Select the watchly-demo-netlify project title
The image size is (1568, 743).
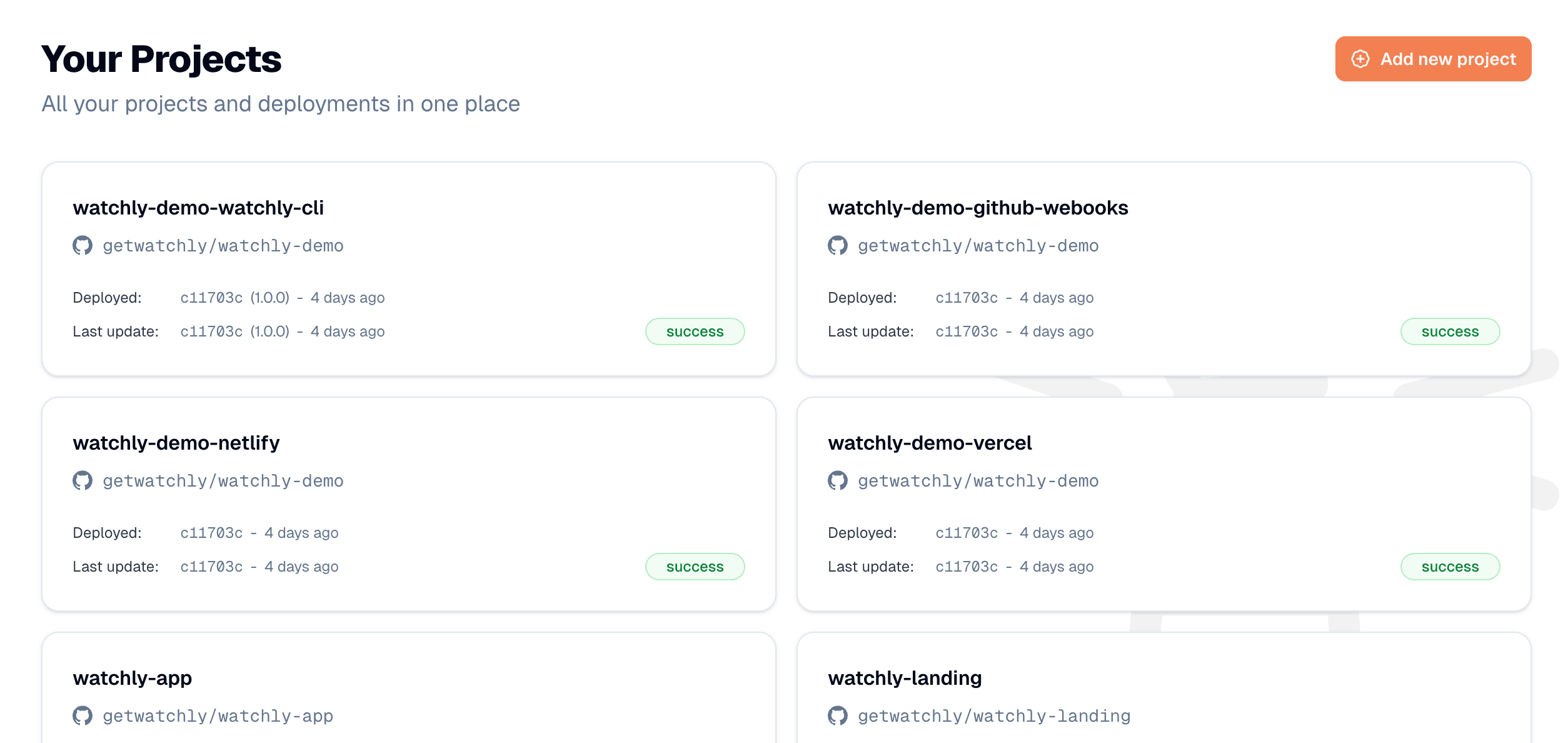coord(177,443)
